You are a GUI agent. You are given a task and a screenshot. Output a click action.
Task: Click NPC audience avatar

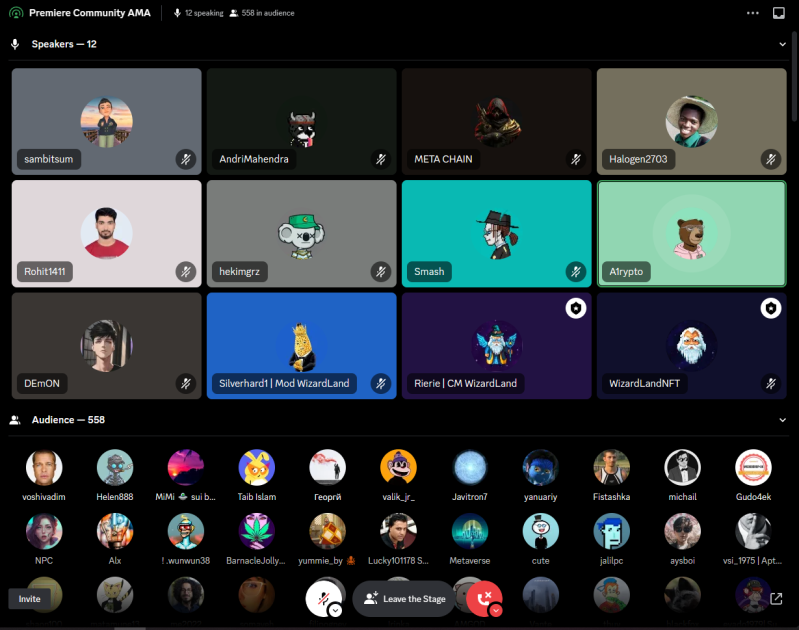[x=44, y=531]
